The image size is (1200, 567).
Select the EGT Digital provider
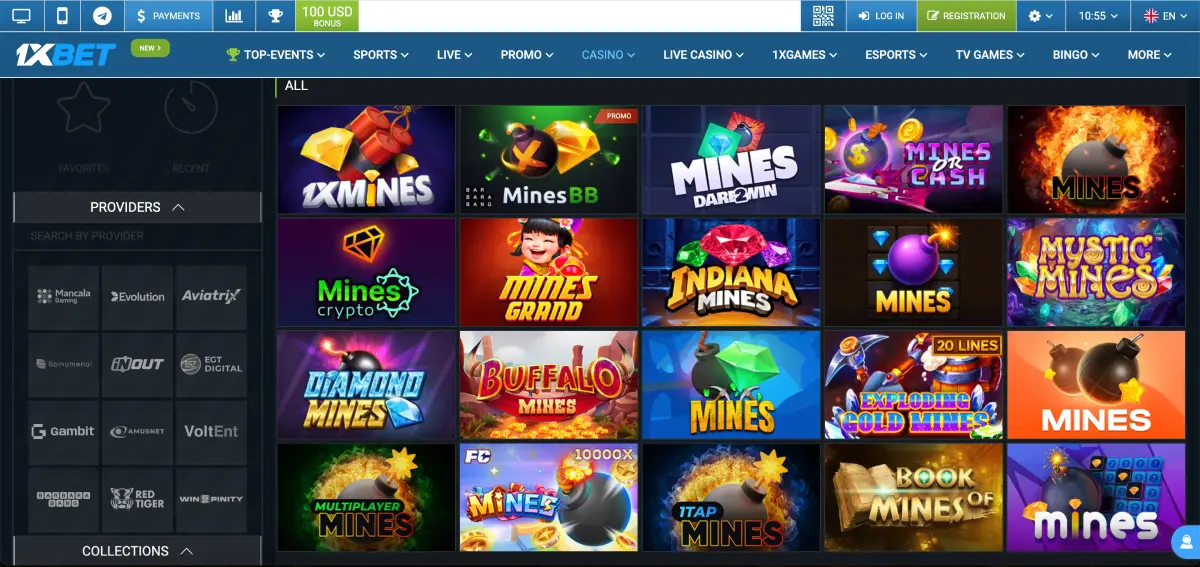coord(211,365)
